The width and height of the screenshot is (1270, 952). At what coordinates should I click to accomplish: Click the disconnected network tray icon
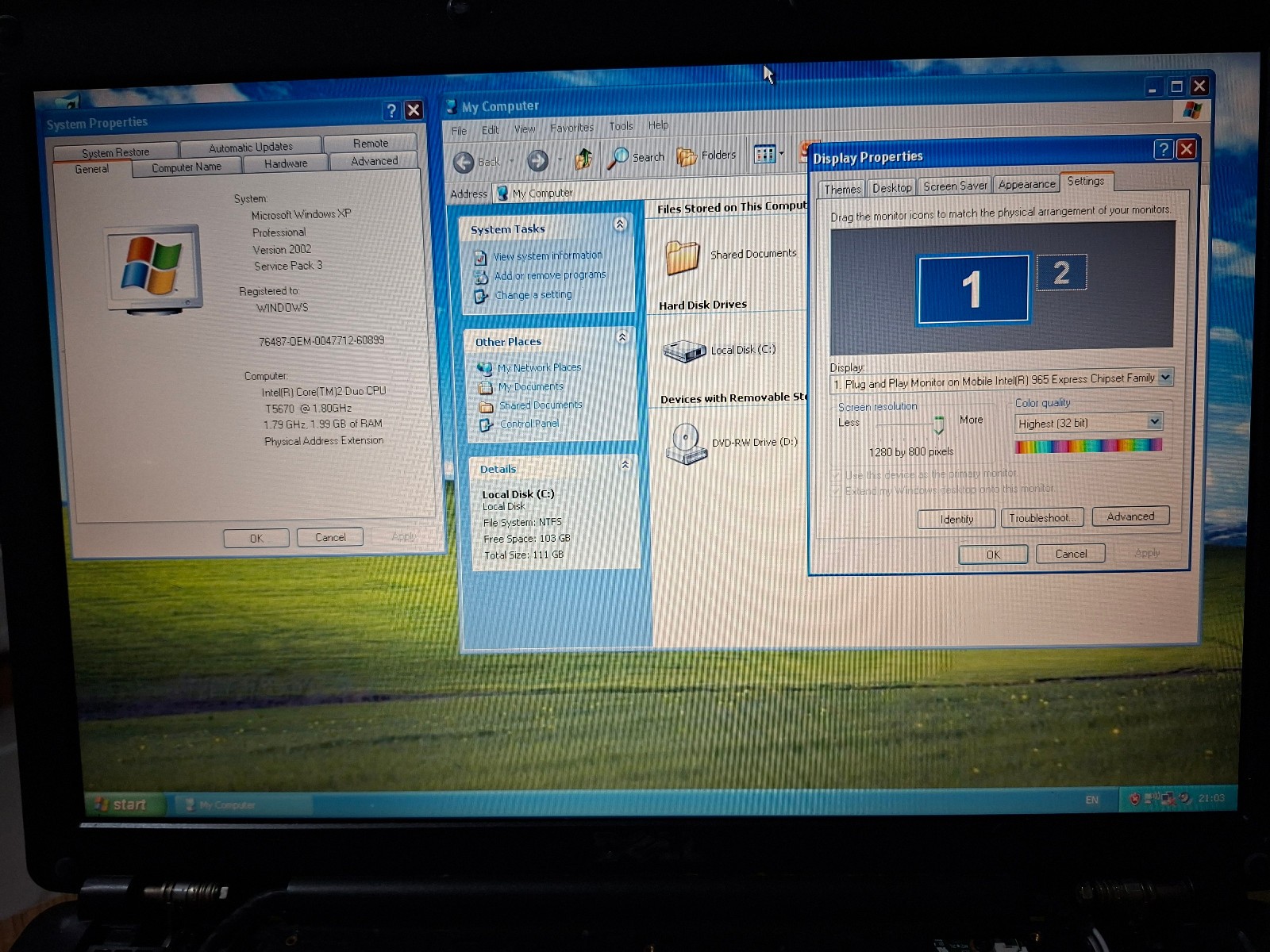tap(1168, 798)
